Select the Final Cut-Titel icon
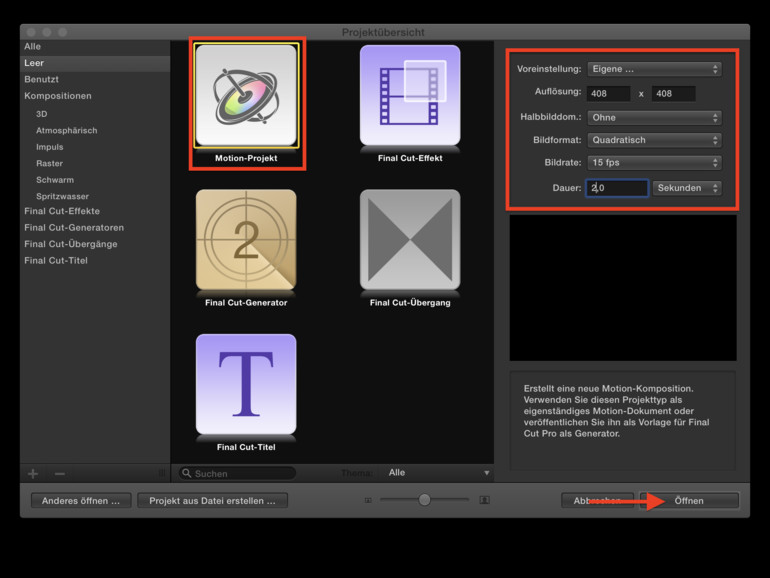The image size is (770, 578). coord(246,384)
